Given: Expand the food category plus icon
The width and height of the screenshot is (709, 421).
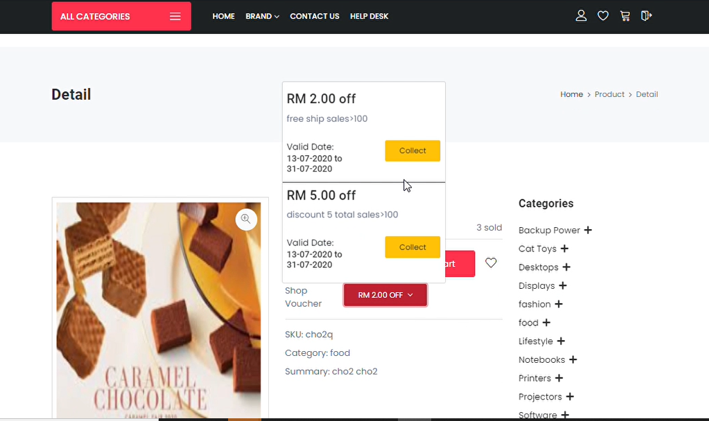Looking at the screenshot, I should tap(546, 322).
